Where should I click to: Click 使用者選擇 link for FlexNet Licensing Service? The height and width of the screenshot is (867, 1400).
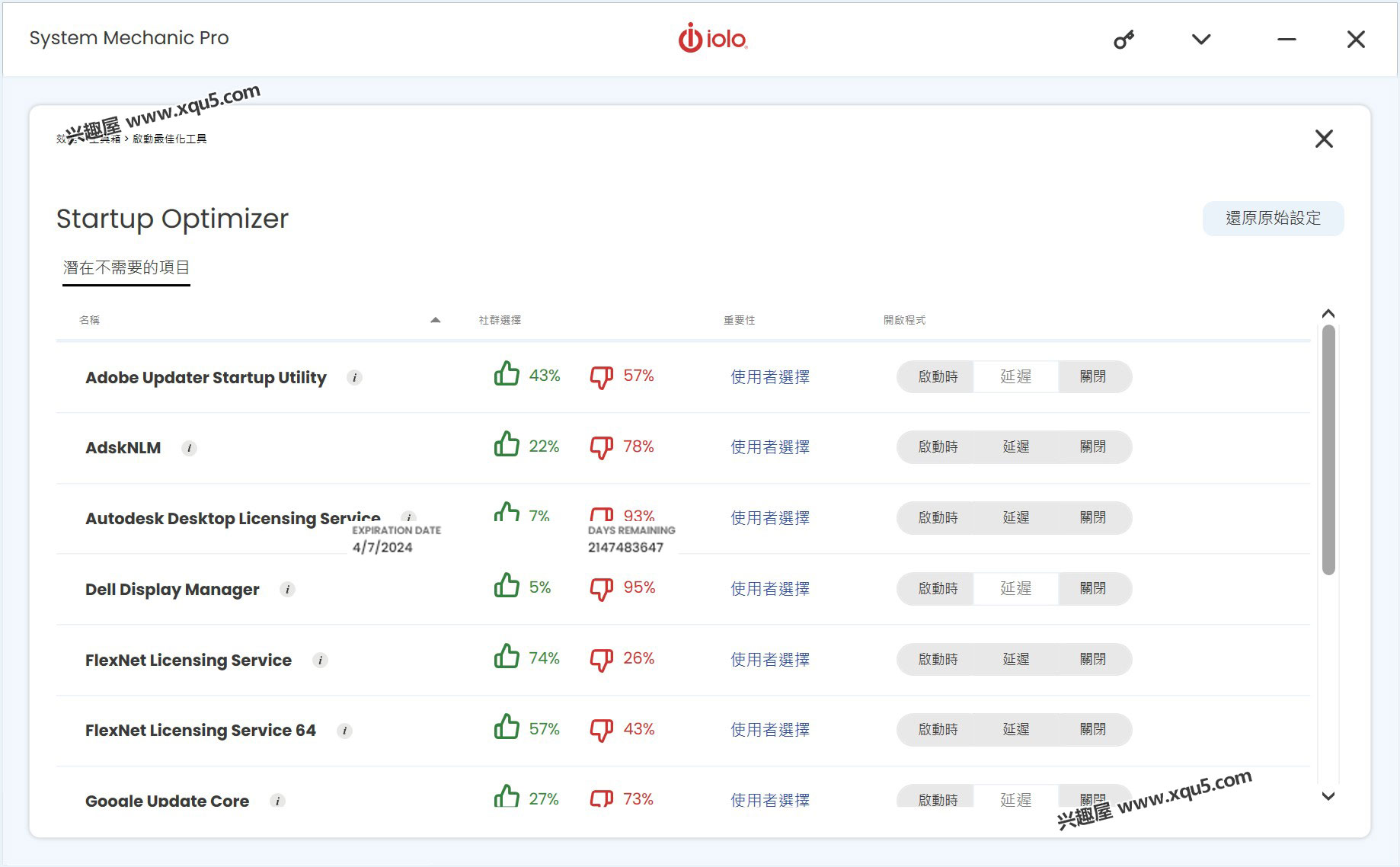coord(769,660)
